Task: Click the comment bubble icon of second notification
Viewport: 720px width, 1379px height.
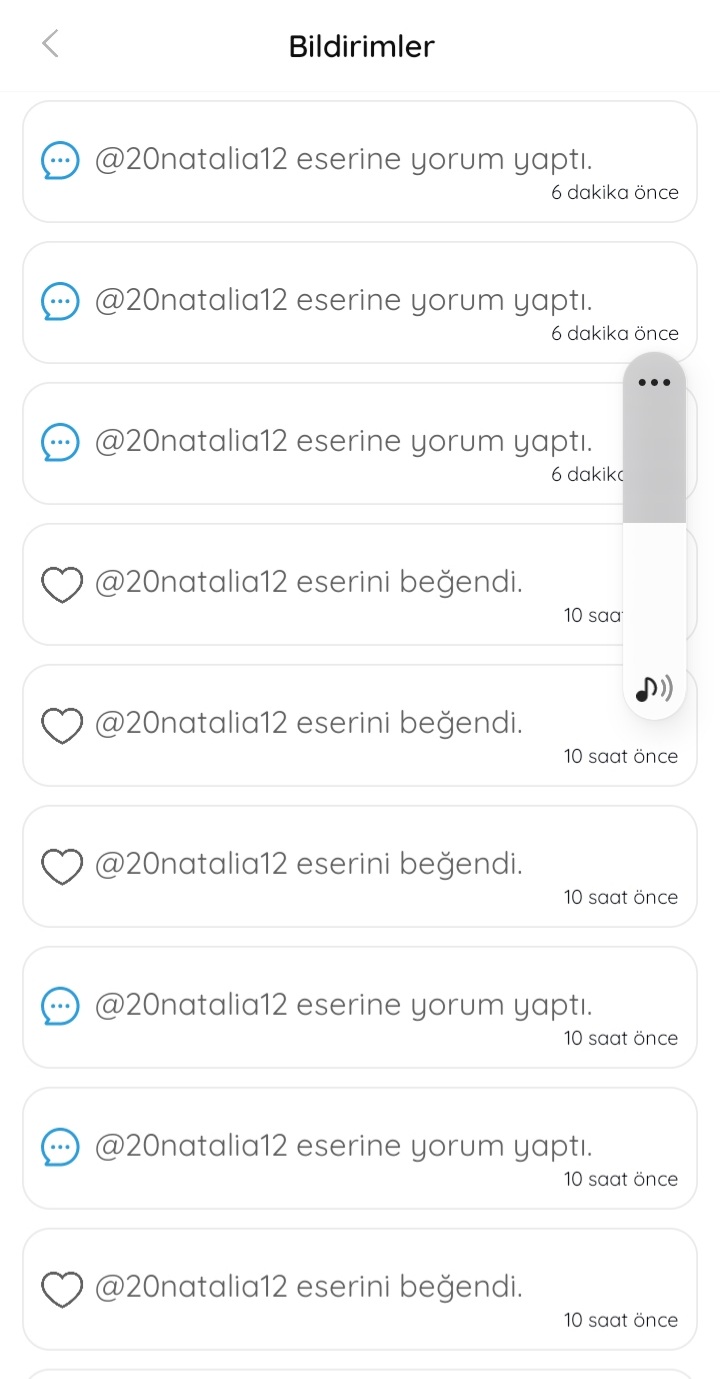Action: pyautogui.click(x=60, y=301)
